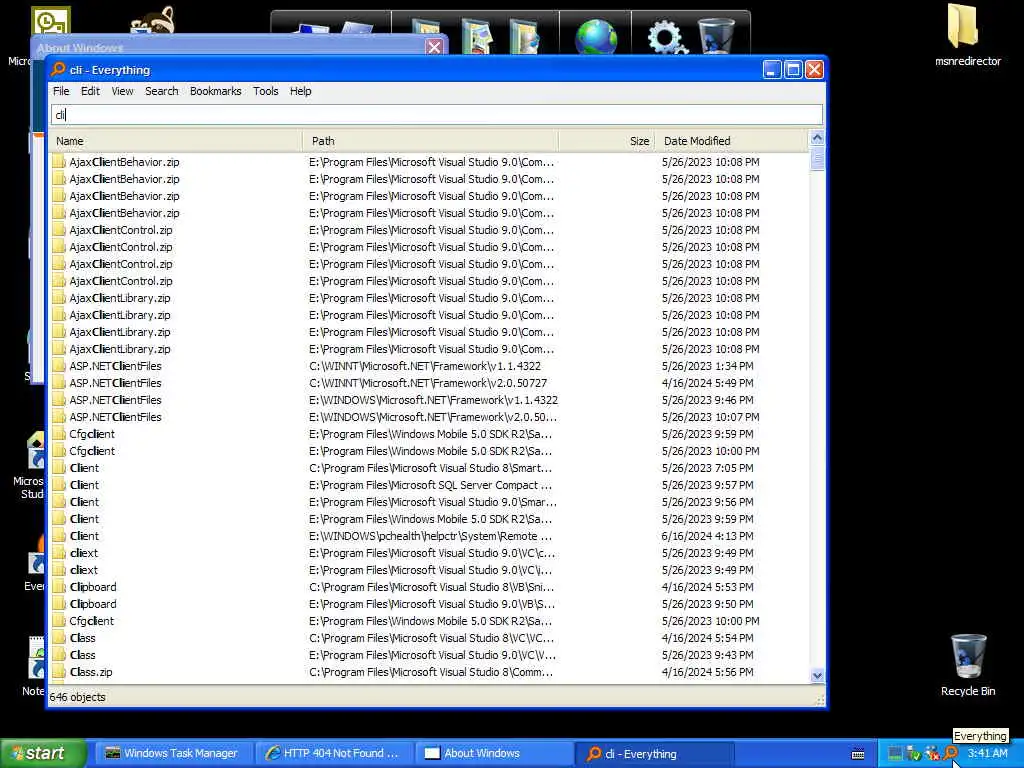Select Clipboard under Visual Studio 9.0\VB
This screenshot has width=1024, height=768.
point(429,604)
